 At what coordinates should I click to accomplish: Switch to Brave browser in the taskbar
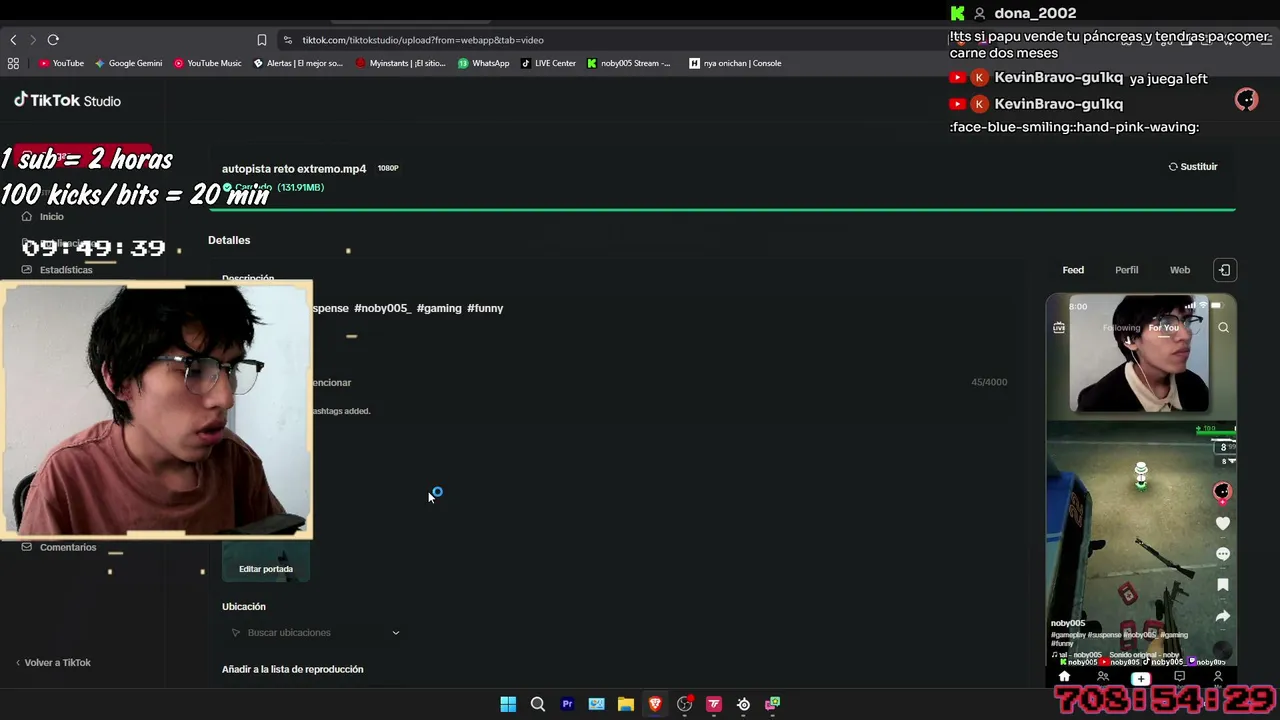(655, 704)
